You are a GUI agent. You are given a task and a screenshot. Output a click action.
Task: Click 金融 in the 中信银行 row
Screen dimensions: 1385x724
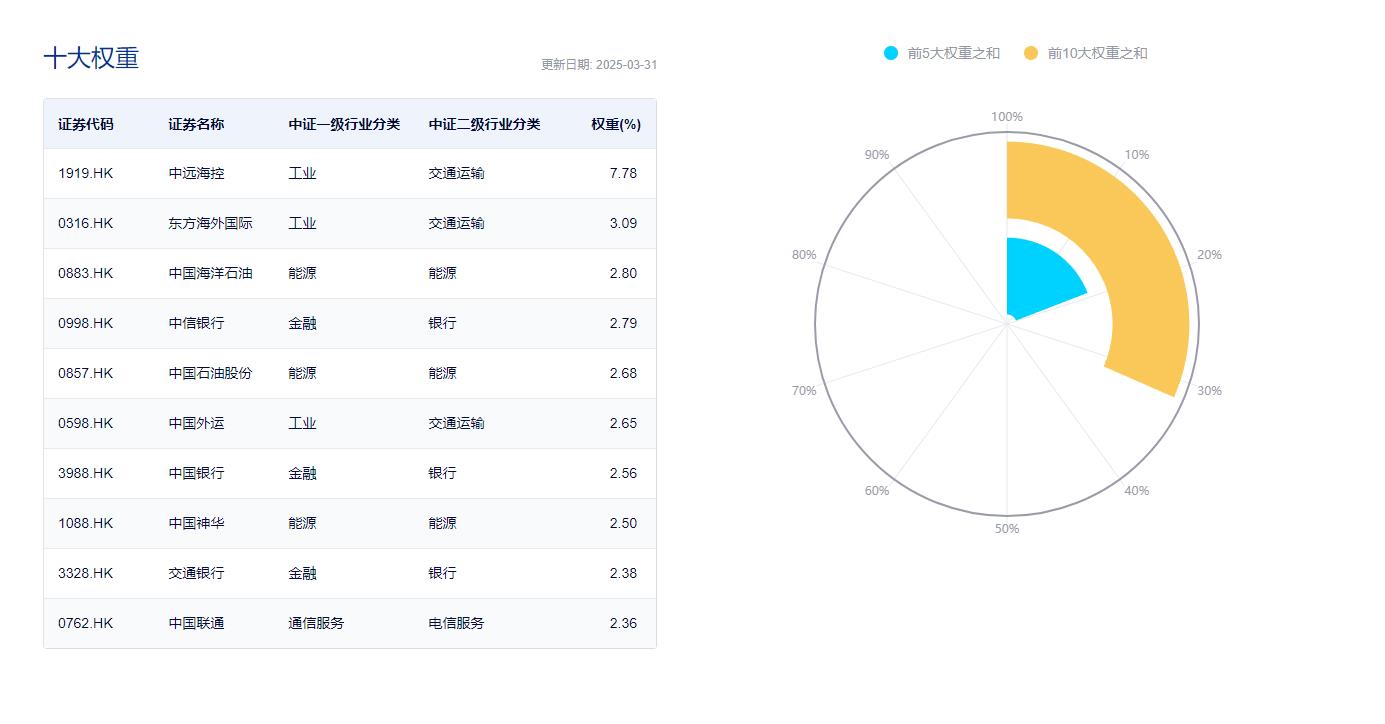coord(302,323)
